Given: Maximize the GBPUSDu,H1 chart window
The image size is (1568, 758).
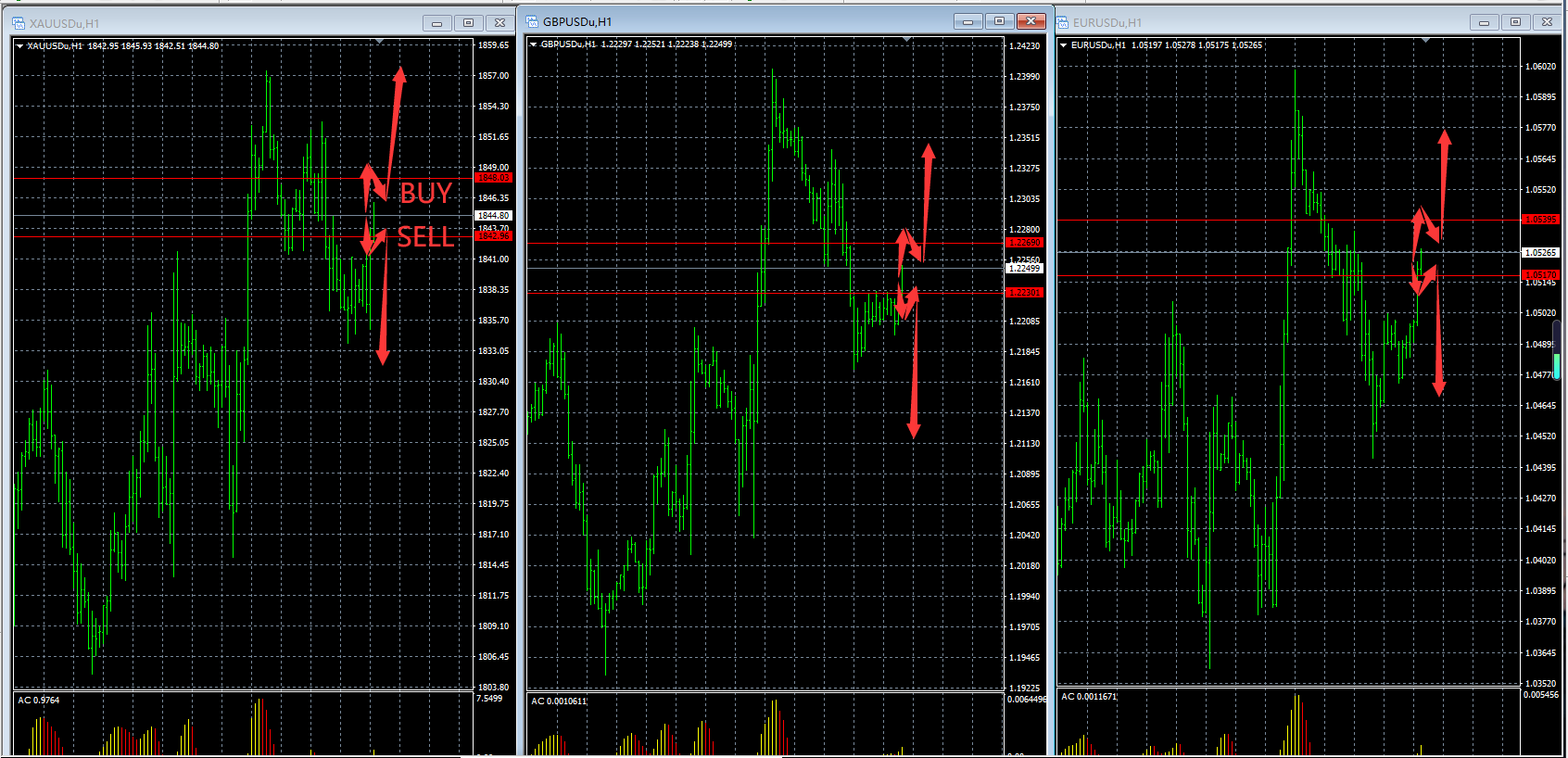Looking at the screenshot, I should tap(999, 21).
